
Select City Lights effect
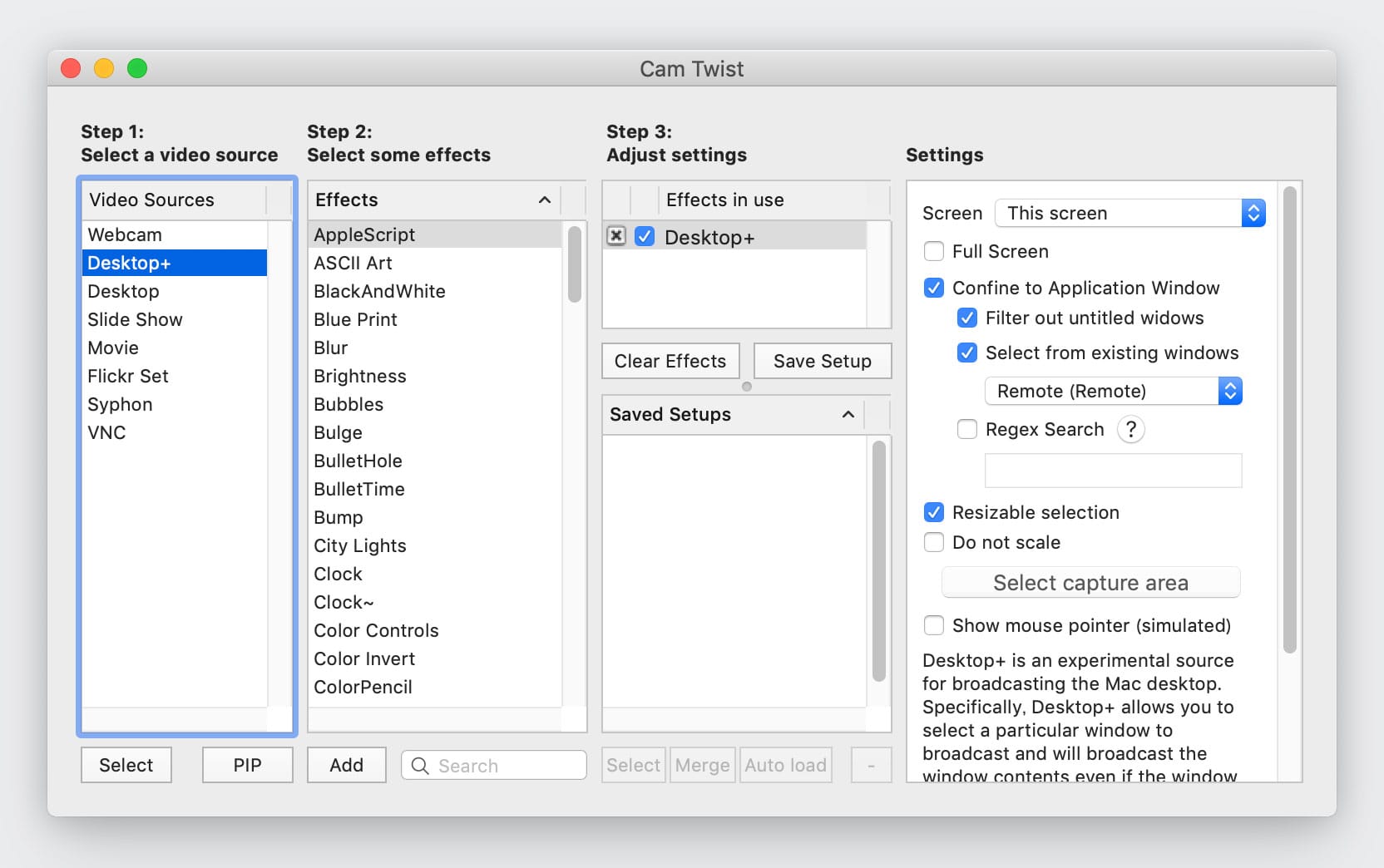[x=434, y=545]
